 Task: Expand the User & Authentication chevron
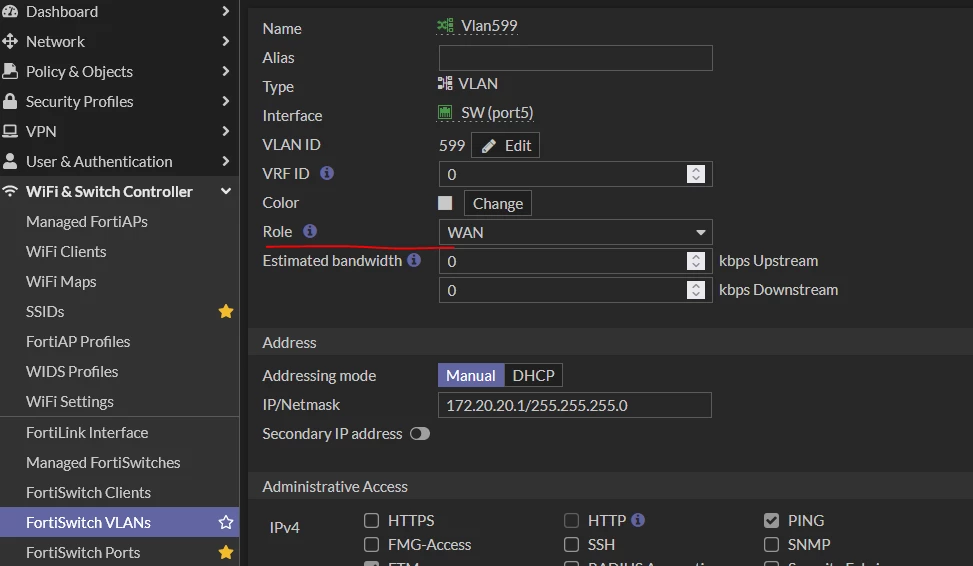[x=225, y=161]
